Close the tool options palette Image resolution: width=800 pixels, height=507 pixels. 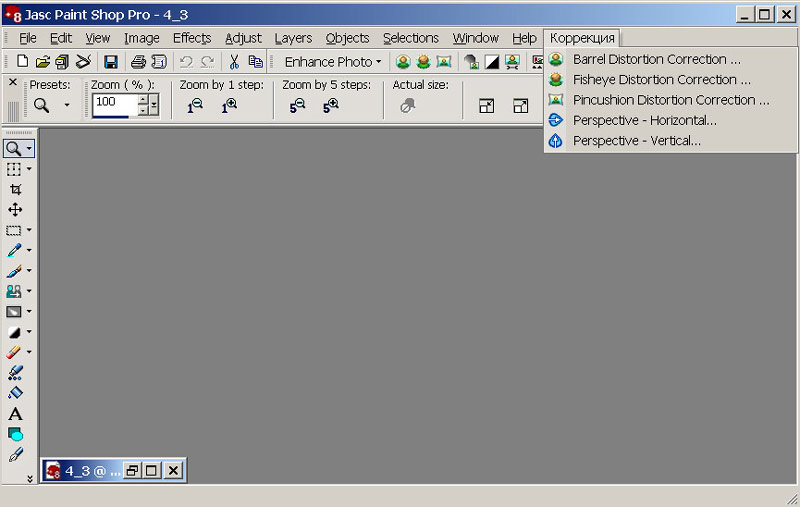click(x=13, y=83)
